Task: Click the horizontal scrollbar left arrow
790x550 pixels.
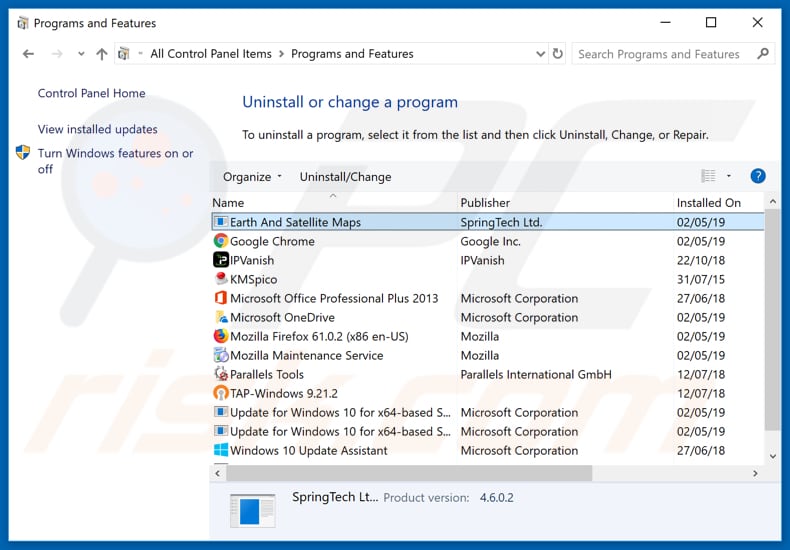Action: coord(217,473)
